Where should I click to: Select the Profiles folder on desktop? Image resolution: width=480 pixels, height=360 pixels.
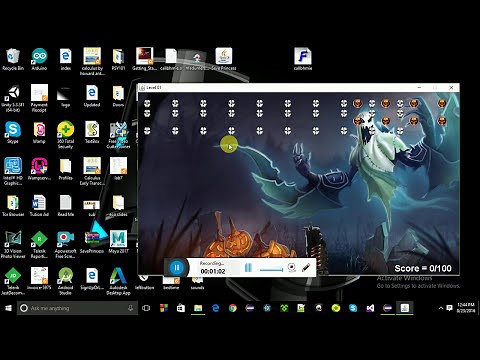pyautogui.click(x=66, y=169)
